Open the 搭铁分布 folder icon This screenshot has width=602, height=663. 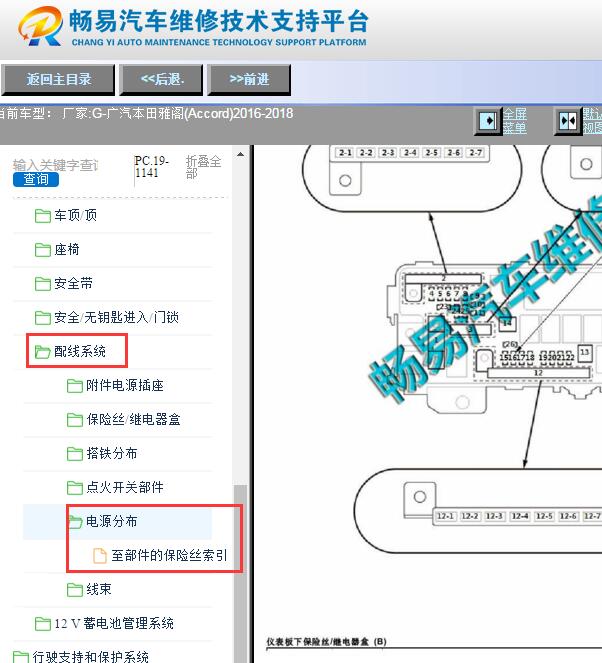75,453
